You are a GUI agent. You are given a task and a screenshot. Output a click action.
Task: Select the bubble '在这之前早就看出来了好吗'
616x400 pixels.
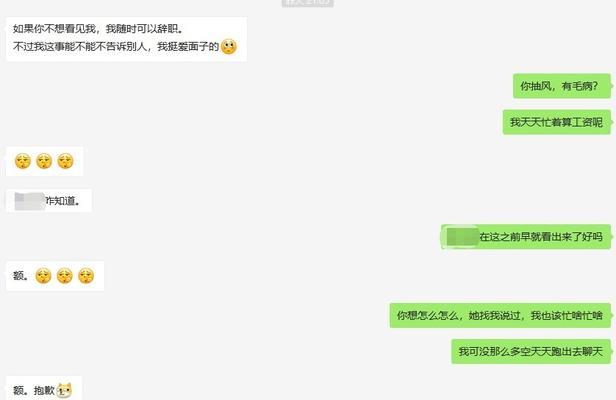526,237
